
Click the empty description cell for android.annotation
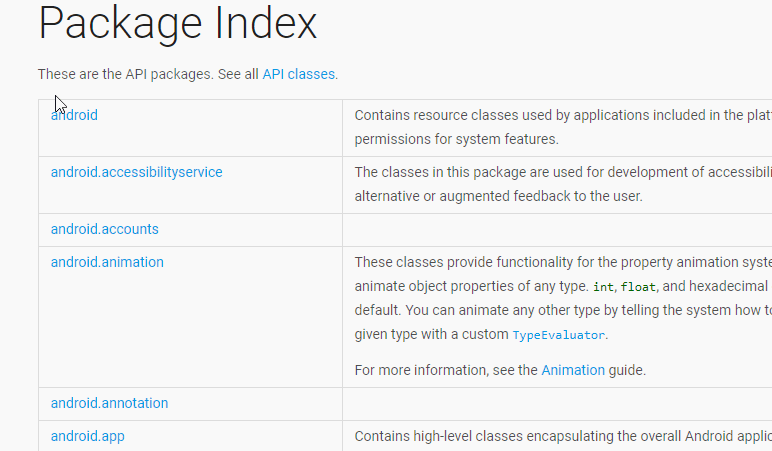pos(556,403)
